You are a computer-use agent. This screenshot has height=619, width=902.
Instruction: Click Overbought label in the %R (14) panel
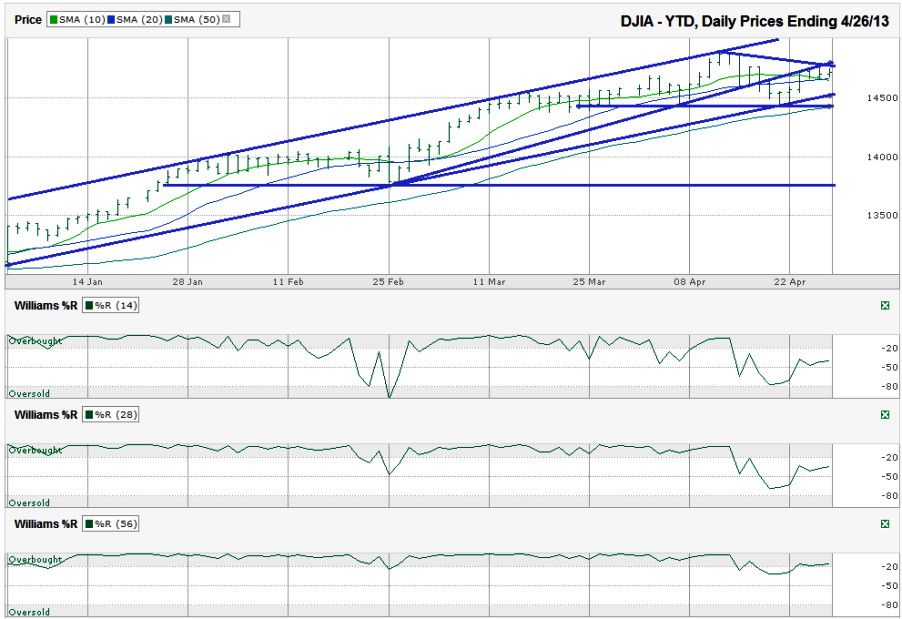coord(35,341)
